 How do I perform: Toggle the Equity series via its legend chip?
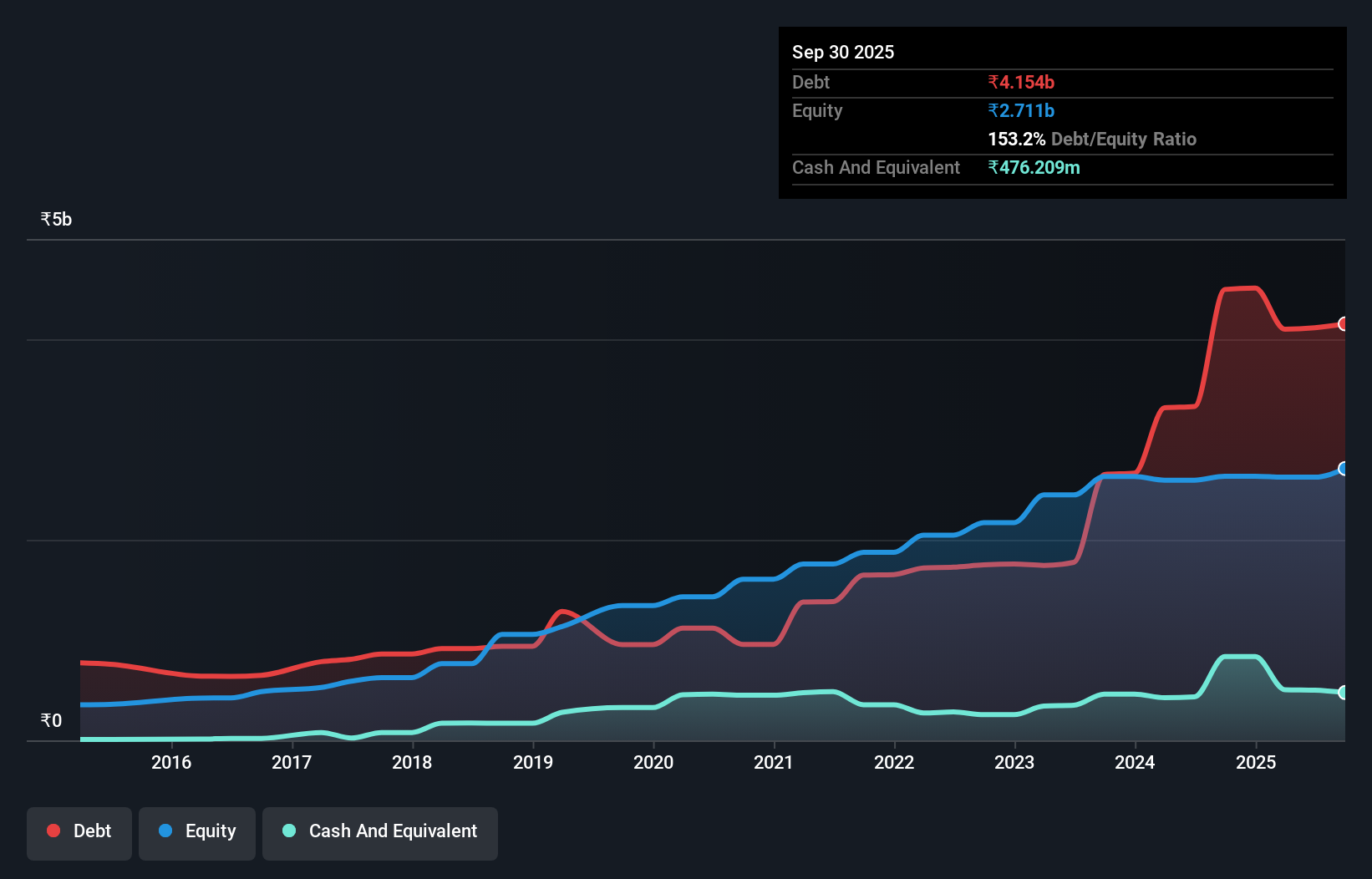pos(196,831)
